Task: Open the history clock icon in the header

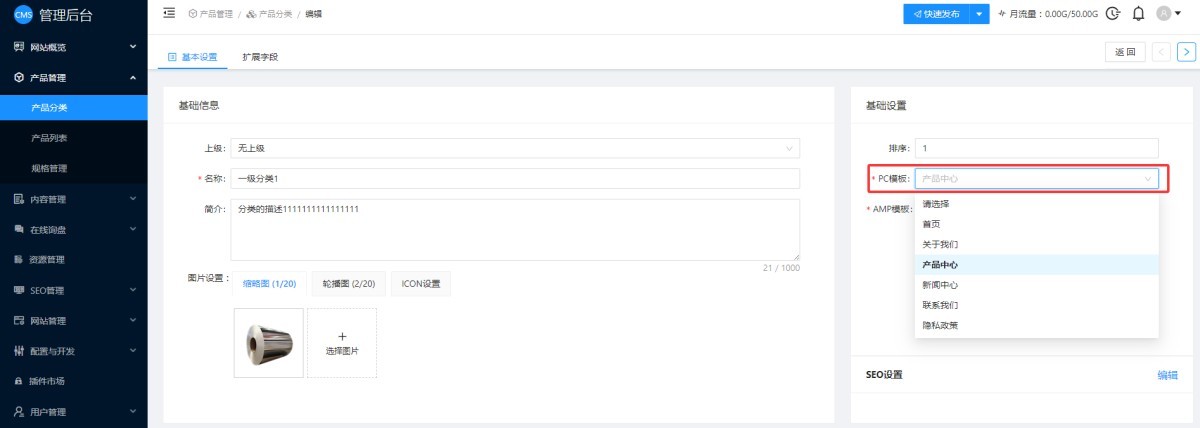Action: point(1114,14)
